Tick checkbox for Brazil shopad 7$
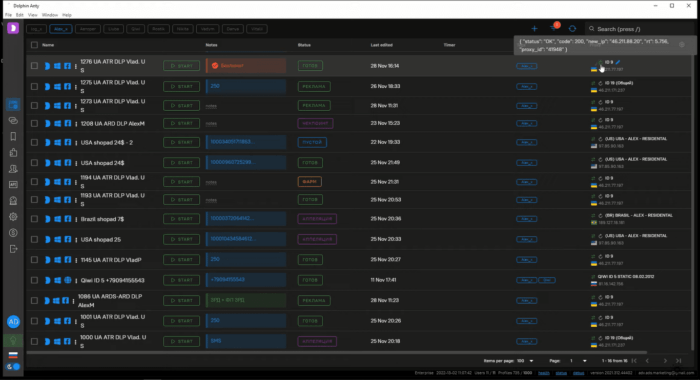 [34, 219]
